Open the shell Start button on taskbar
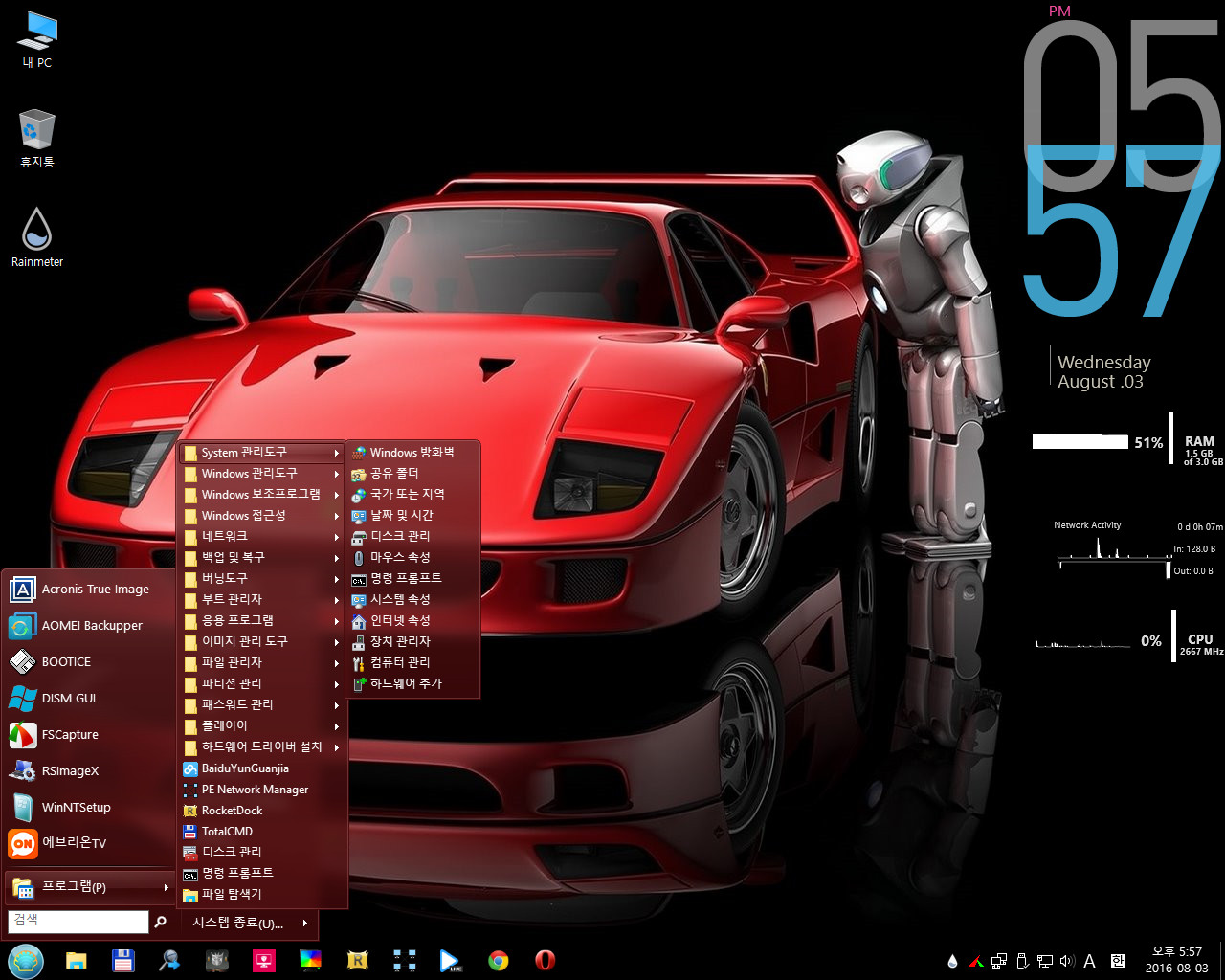The width and height of the screenshot is (1225, 980). tap(25, 960)
